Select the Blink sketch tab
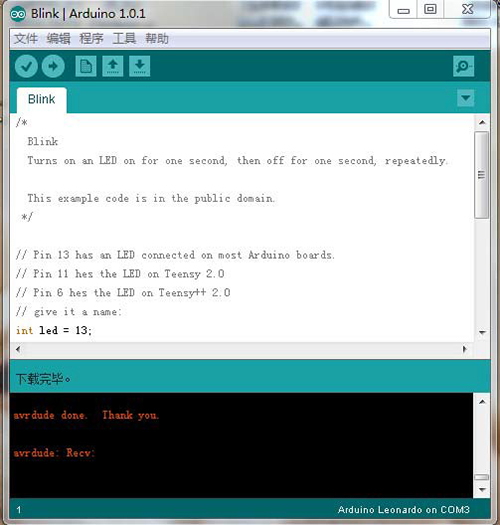This screenshot has width=500, height=525. point(42,100)
